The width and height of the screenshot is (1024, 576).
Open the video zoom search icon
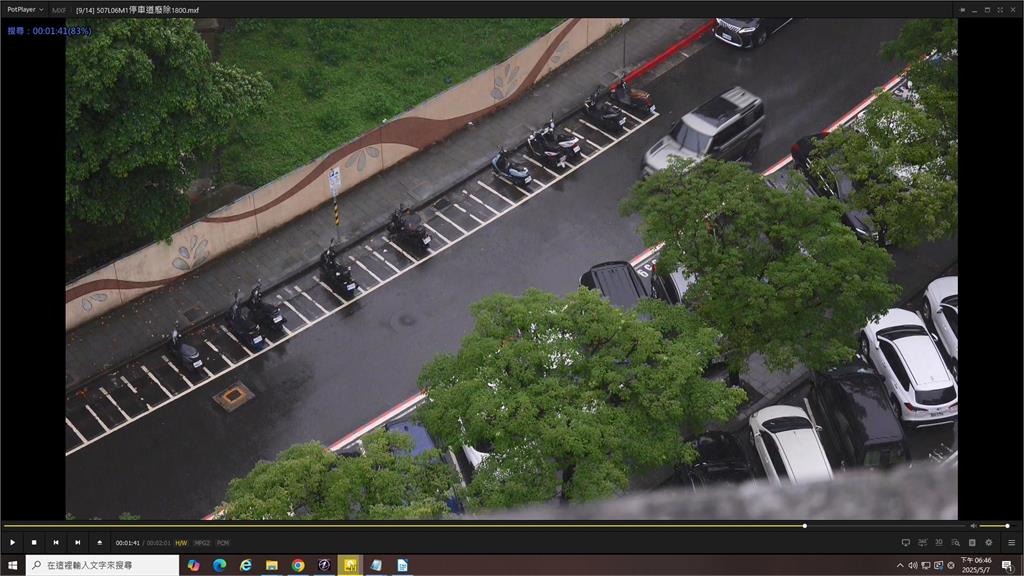tap(955, 542)
